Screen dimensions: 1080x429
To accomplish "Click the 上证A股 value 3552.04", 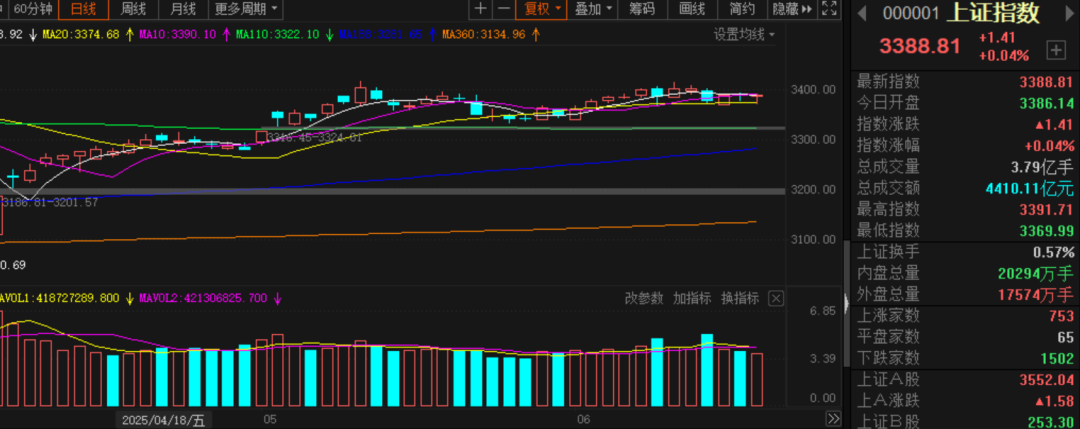I will click(x=1046, y=379).
